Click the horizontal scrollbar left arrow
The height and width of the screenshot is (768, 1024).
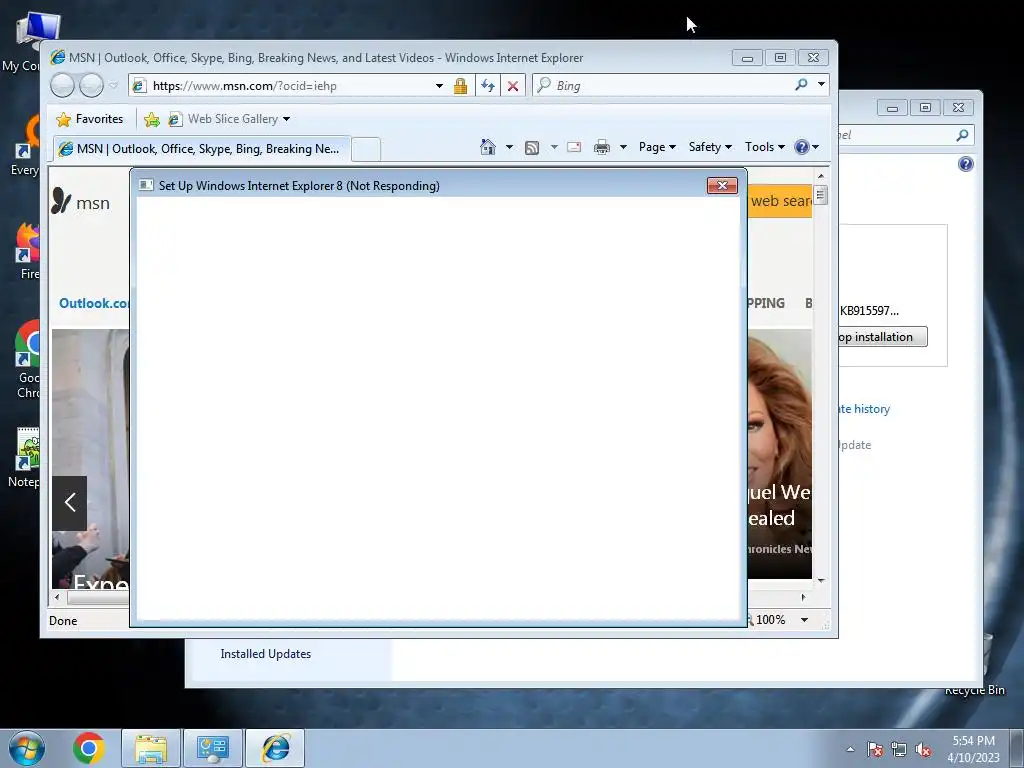(57, 597)
